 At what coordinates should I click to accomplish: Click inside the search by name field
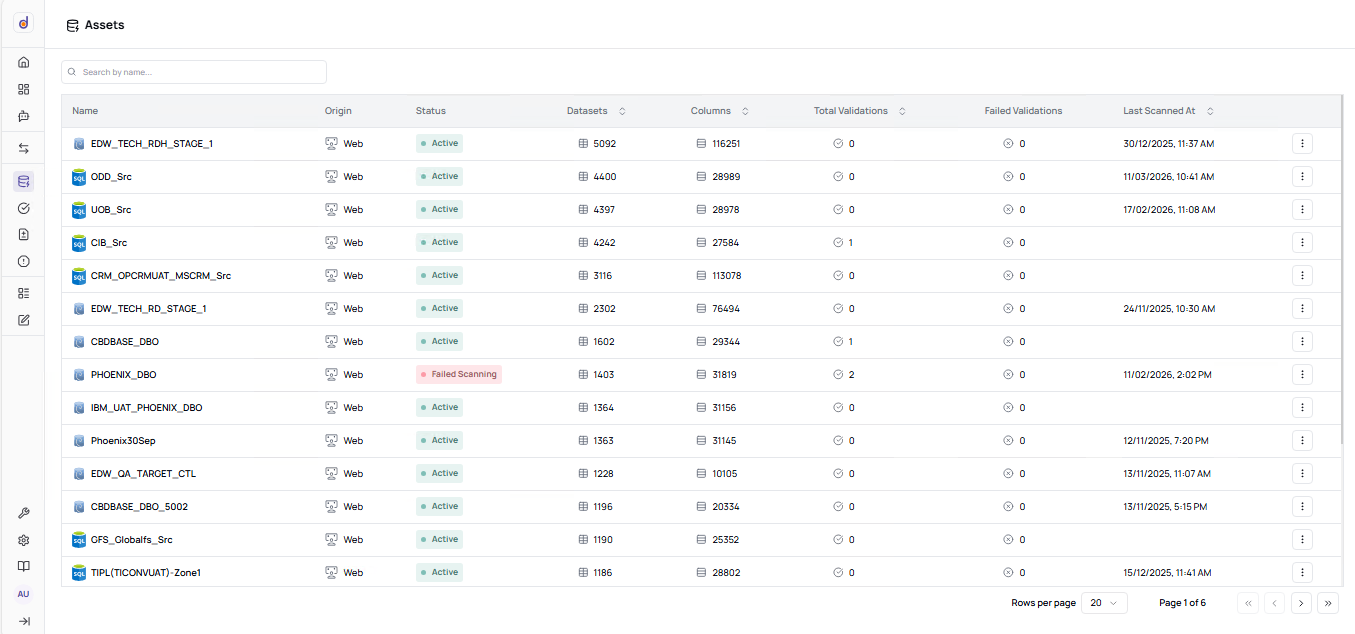(193, 71)
